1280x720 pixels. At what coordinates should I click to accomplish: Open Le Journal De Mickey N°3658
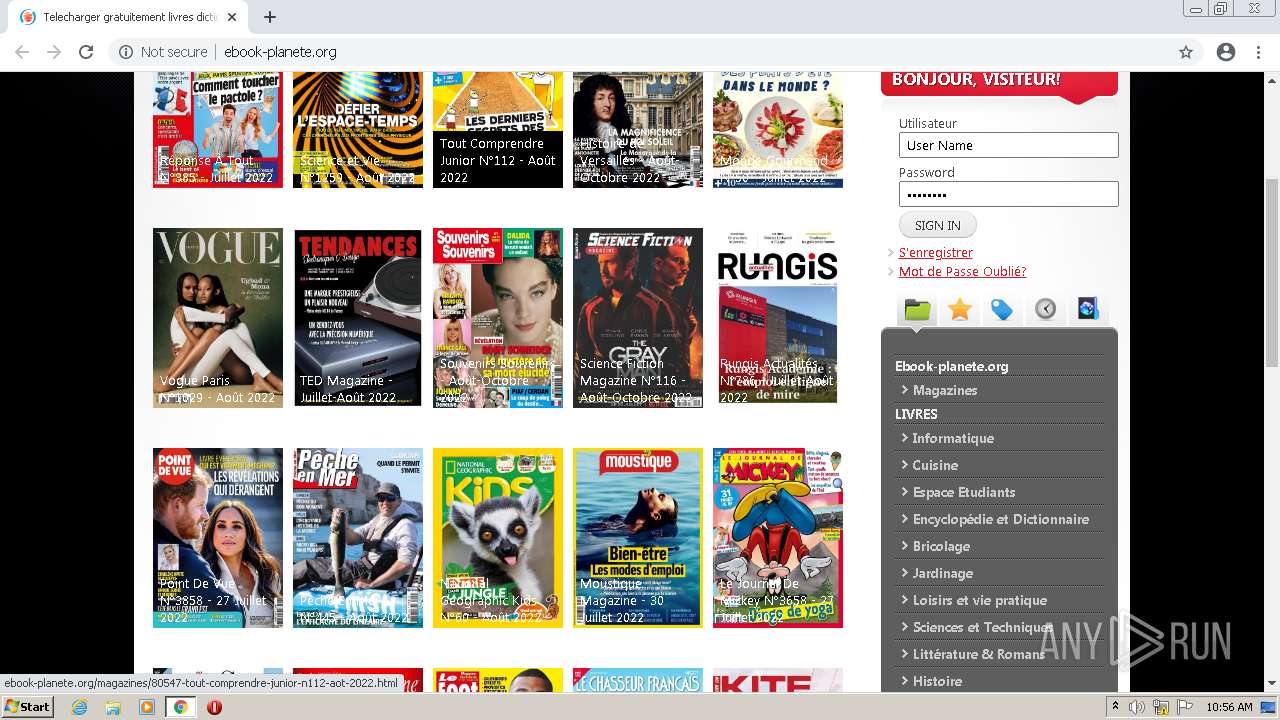click(x=778, y=538)
